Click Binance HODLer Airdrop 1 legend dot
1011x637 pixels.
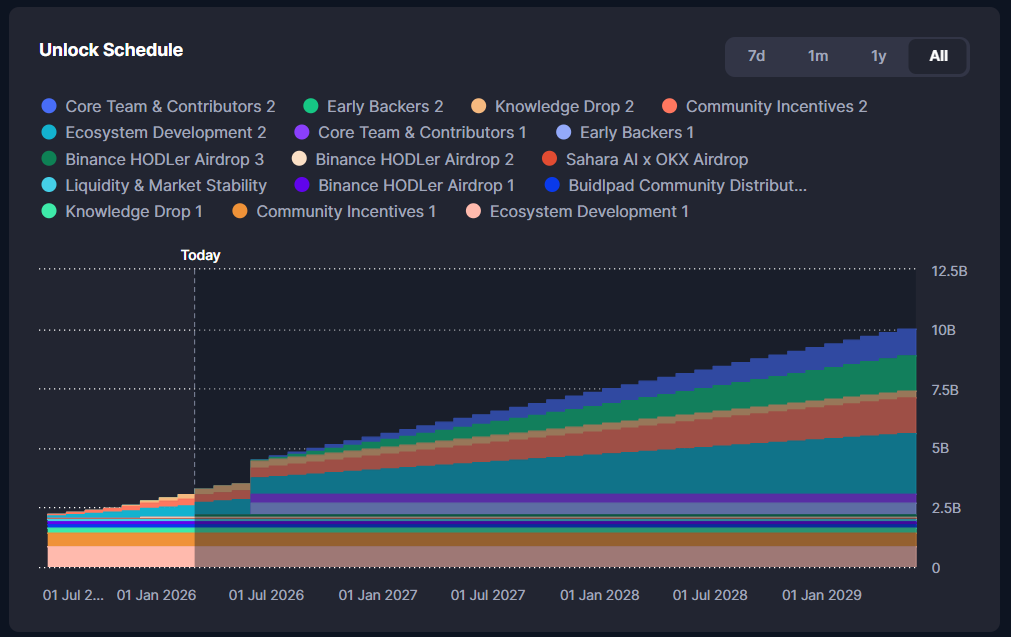pyautogui.click(x=302, y=186)
